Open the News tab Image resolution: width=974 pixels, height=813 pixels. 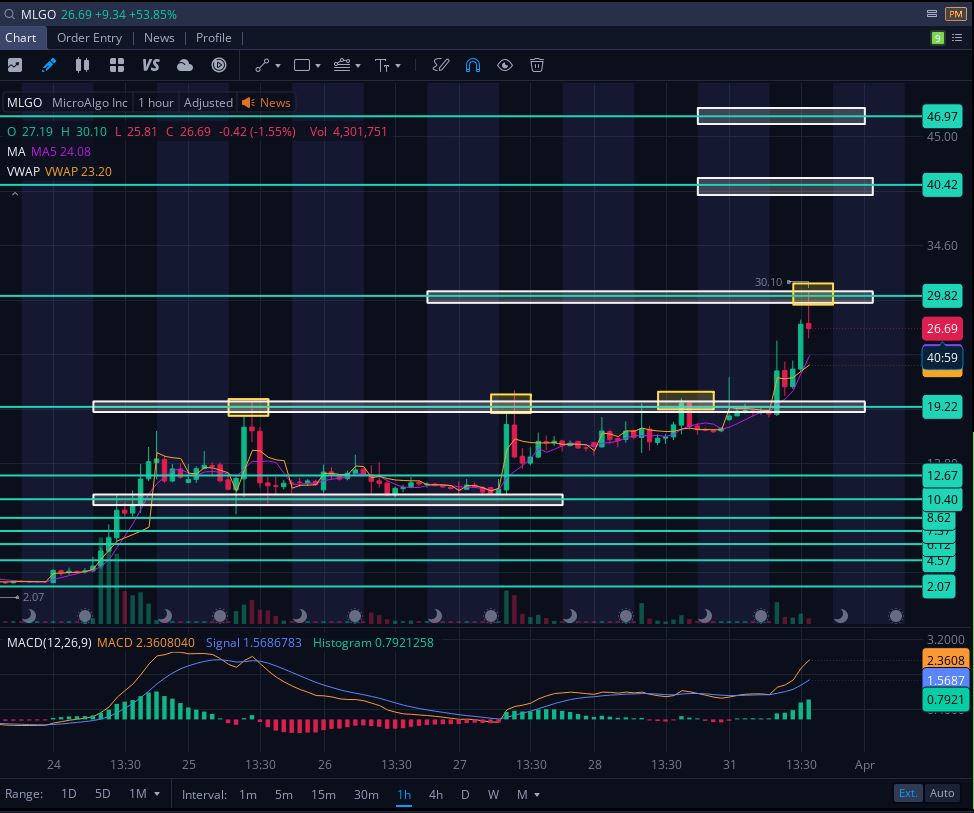tap(159, 38)
